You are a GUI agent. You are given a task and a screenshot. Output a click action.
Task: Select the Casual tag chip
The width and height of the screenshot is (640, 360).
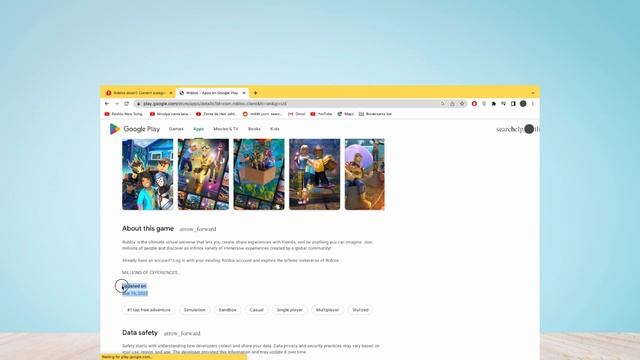pos(256,310)
